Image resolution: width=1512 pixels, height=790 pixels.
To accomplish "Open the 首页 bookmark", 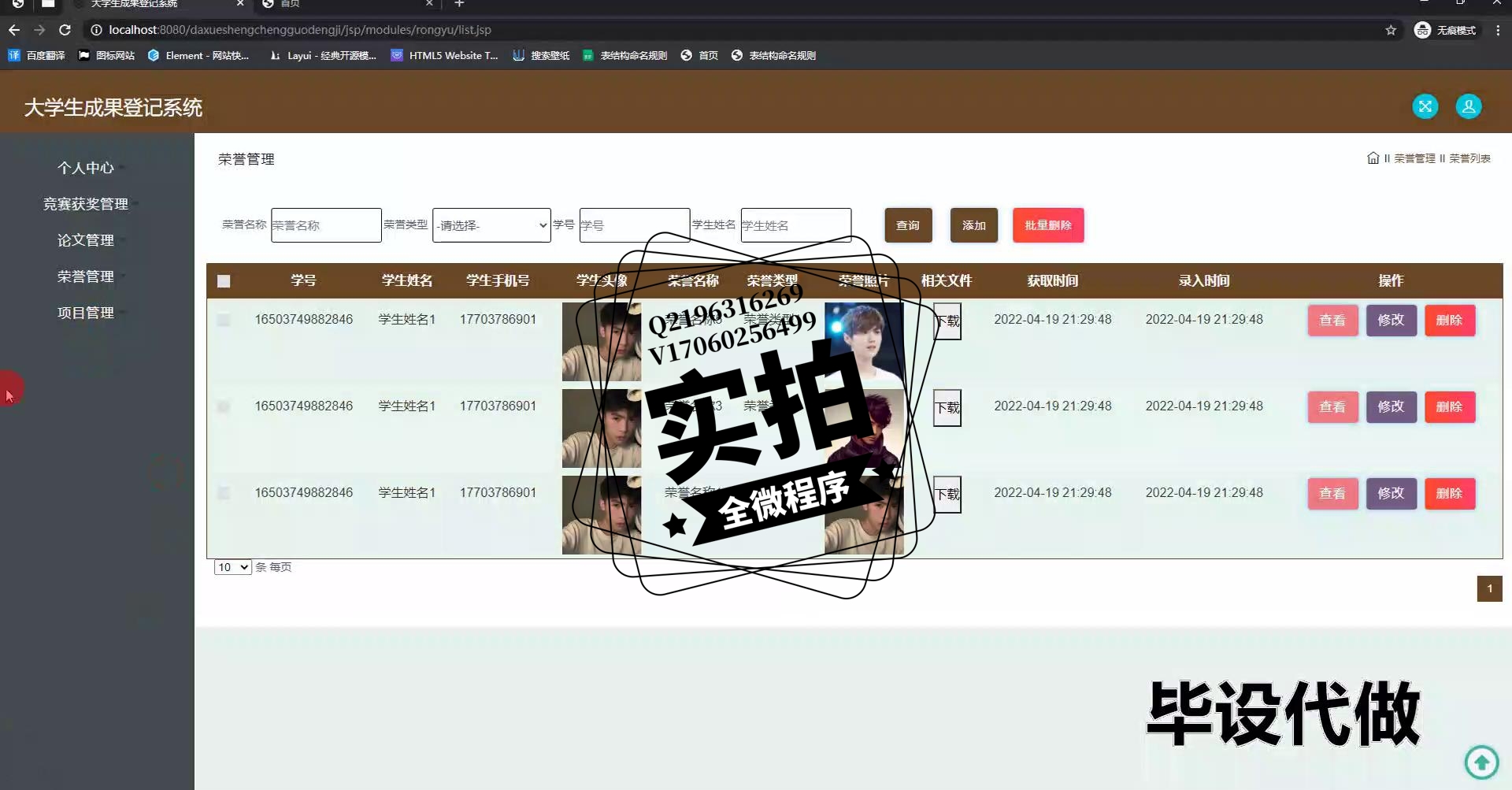I will point(699,55).
